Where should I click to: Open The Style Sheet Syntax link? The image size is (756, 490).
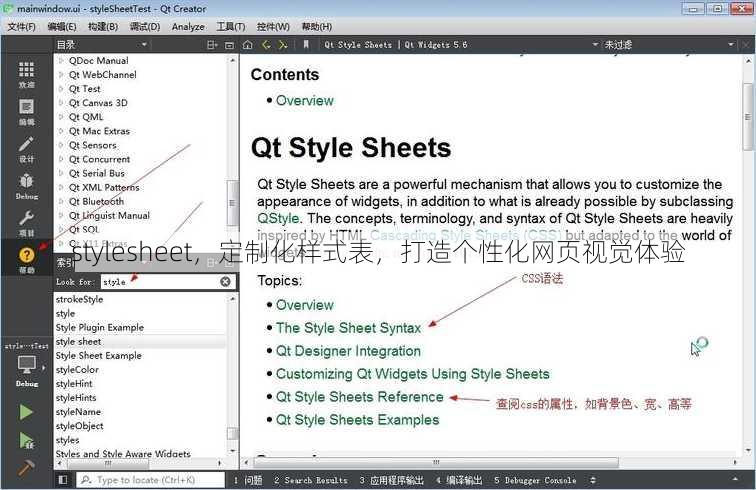coord(349,328)
